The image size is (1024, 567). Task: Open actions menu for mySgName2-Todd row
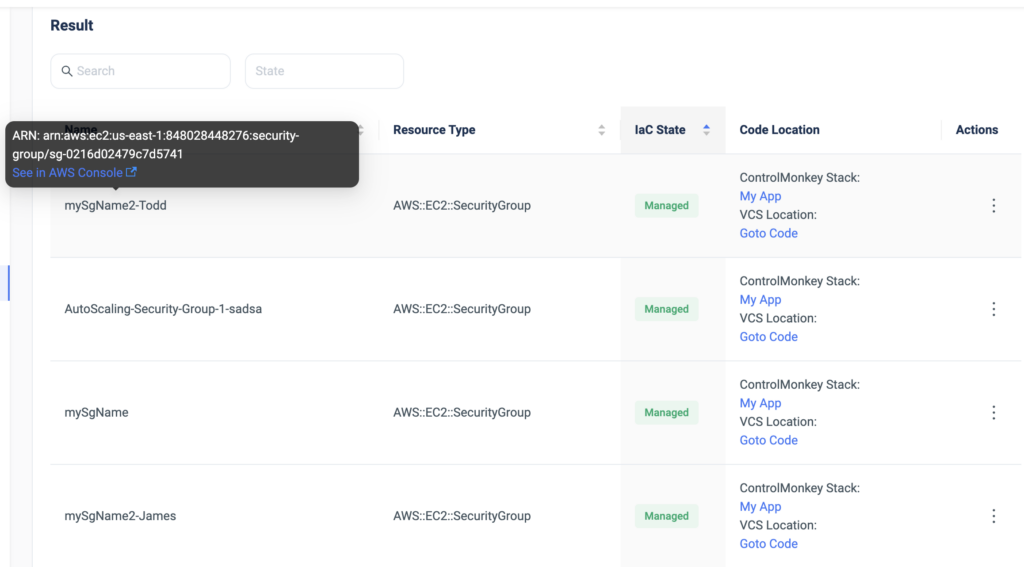pyautogui.click(x=993, y=206)
